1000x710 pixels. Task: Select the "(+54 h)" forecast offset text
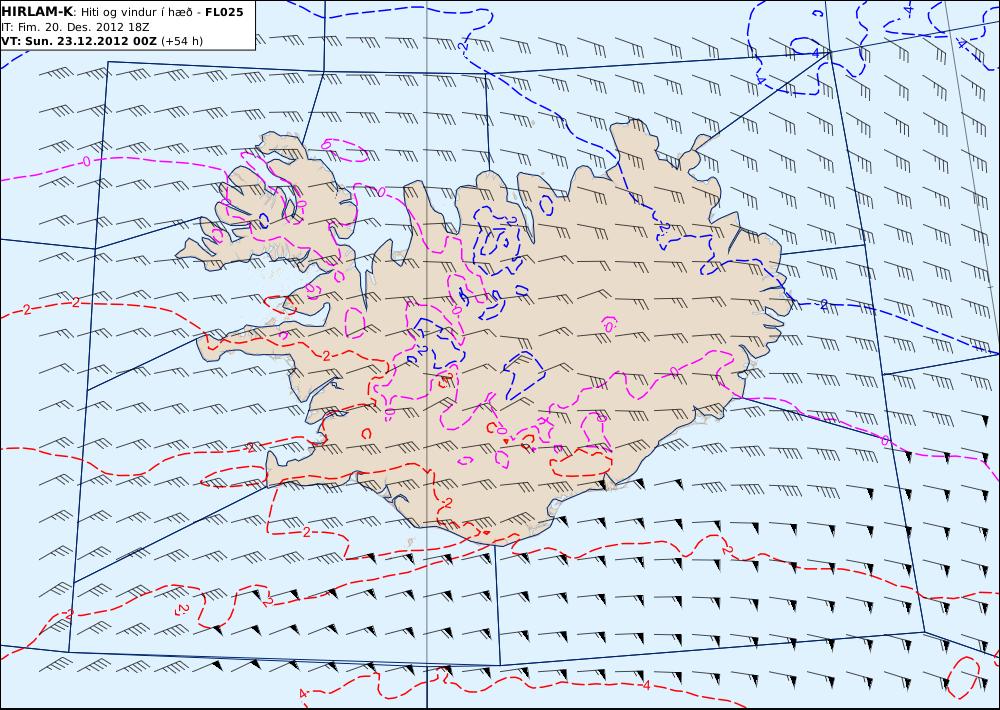pos(182,41)
